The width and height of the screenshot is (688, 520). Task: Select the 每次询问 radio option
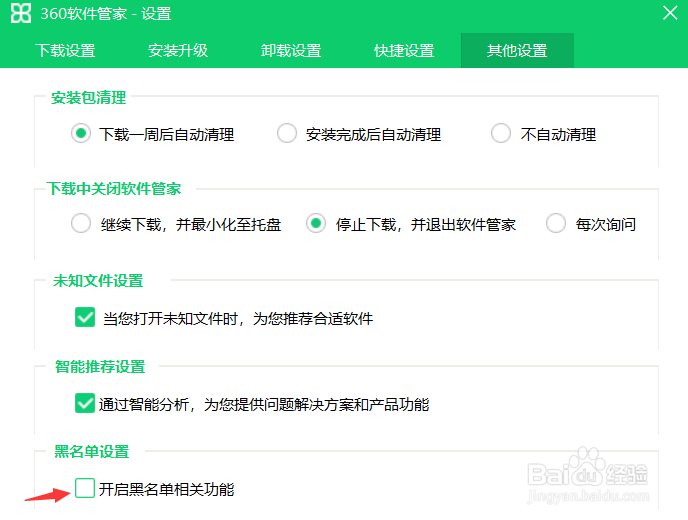[556, 223]
